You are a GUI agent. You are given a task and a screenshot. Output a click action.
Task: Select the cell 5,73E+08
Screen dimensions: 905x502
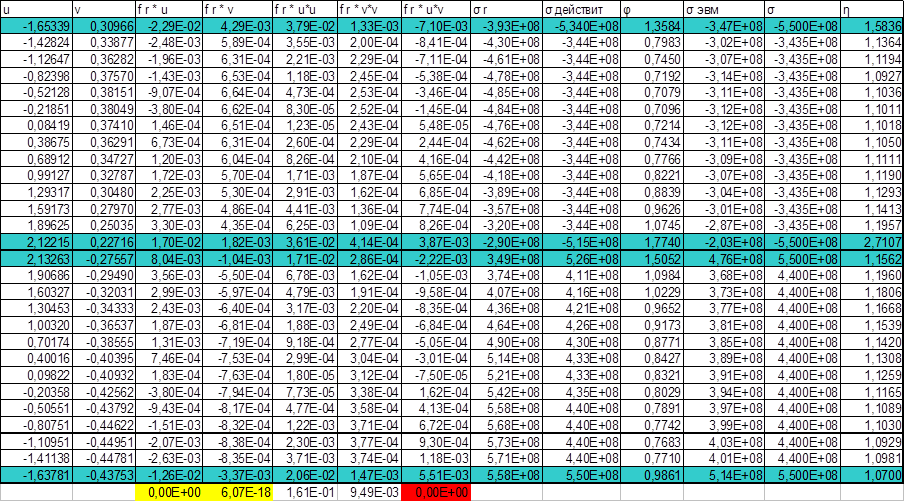click(506, 443)
